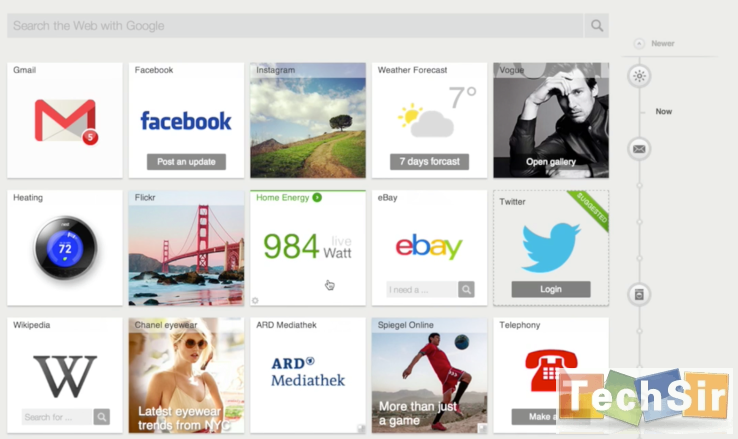Click the Suggested ribbon on the Twitter tile
738x439 pixels.
click(590, 209)
